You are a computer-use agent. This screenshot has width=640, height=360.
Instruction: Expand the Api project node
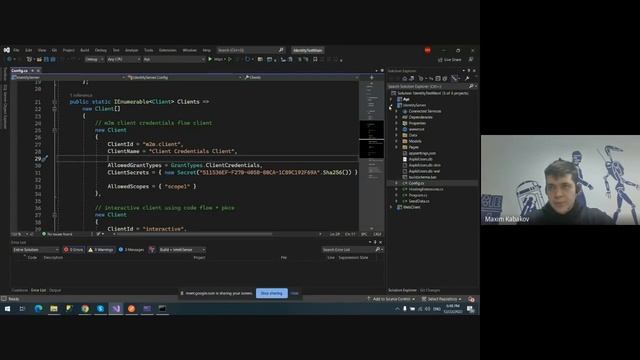pyautogui.click(x=391, y=99)
